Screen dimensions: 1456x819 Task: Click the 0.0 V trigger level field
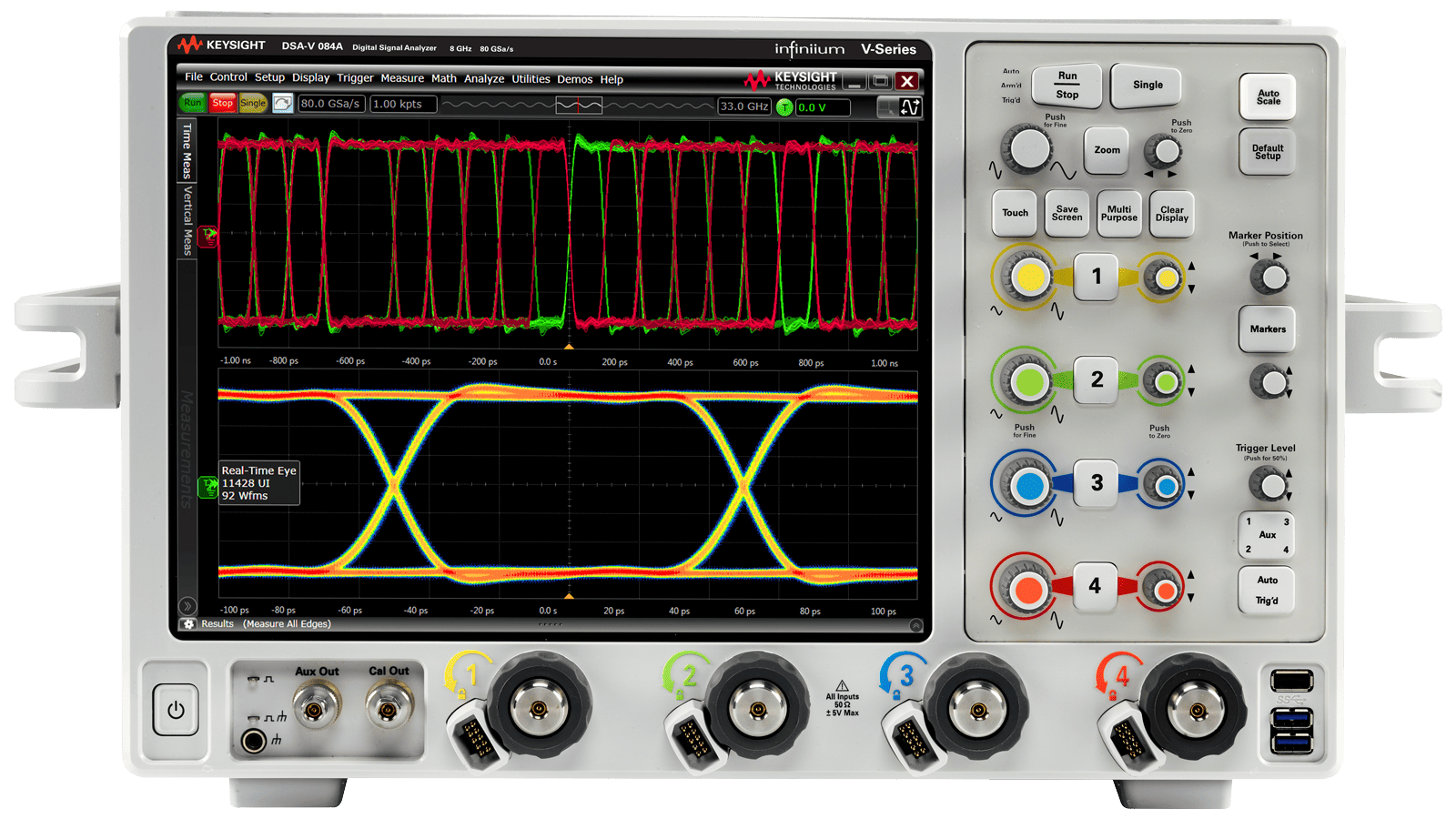click(x=823, y=107)
